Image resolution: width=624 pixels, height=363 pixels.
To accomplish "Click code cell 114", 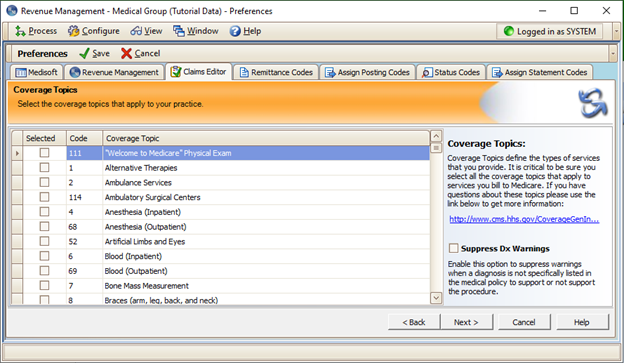I will [84, 197].
